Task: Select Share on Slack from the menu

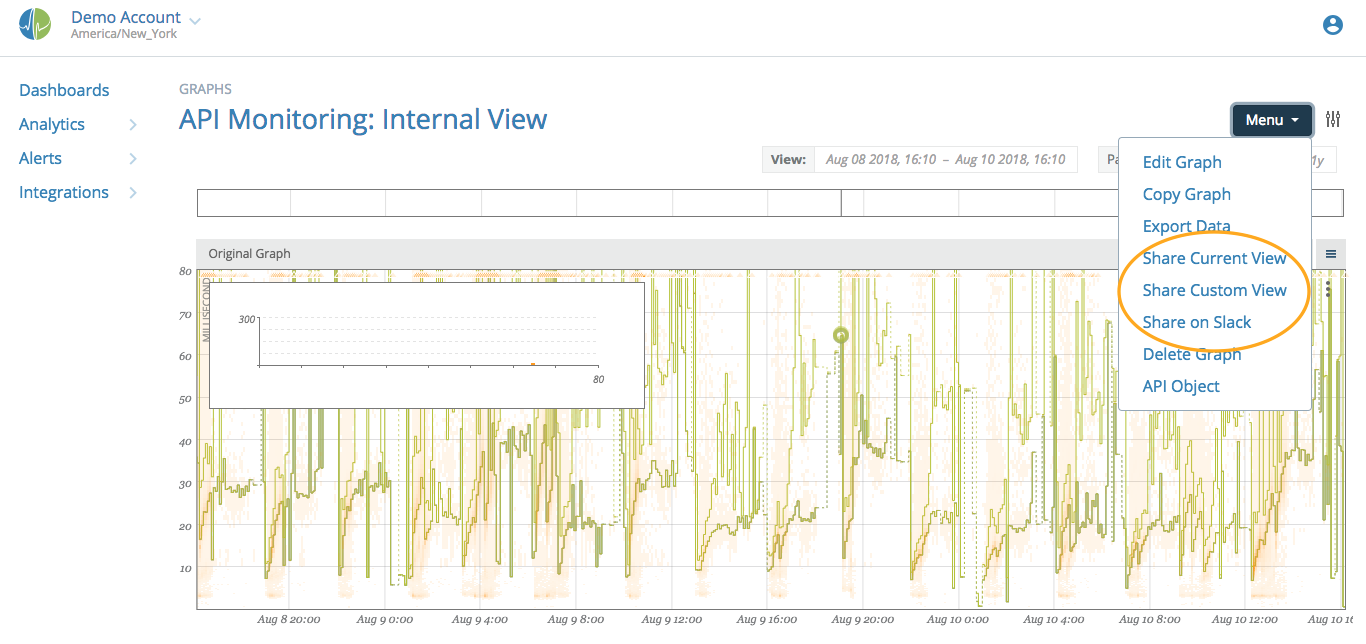Action: click(1197, 322)
